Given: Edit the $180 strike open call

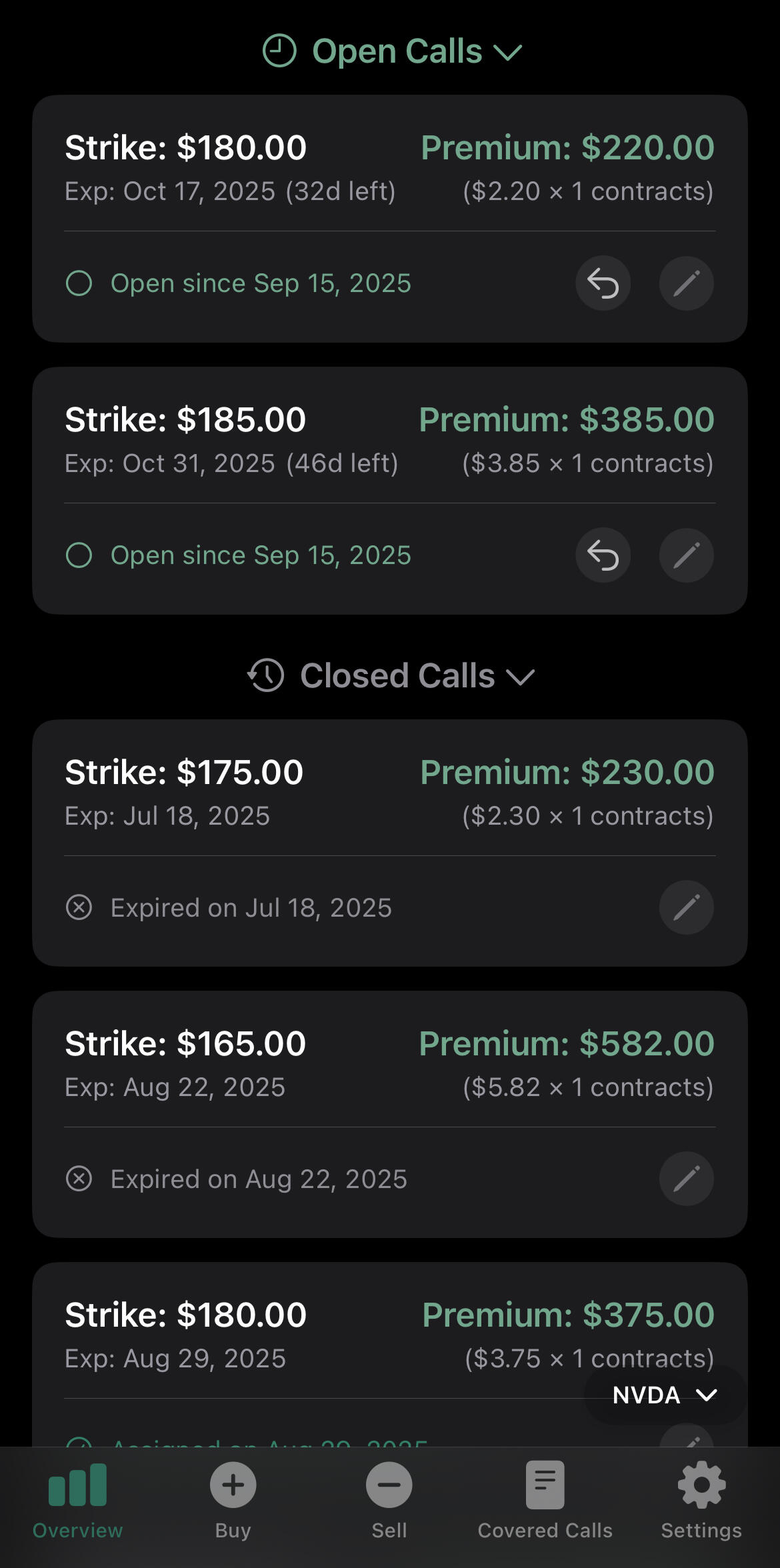Looking at the screenshot, I should tap(686, 283).
